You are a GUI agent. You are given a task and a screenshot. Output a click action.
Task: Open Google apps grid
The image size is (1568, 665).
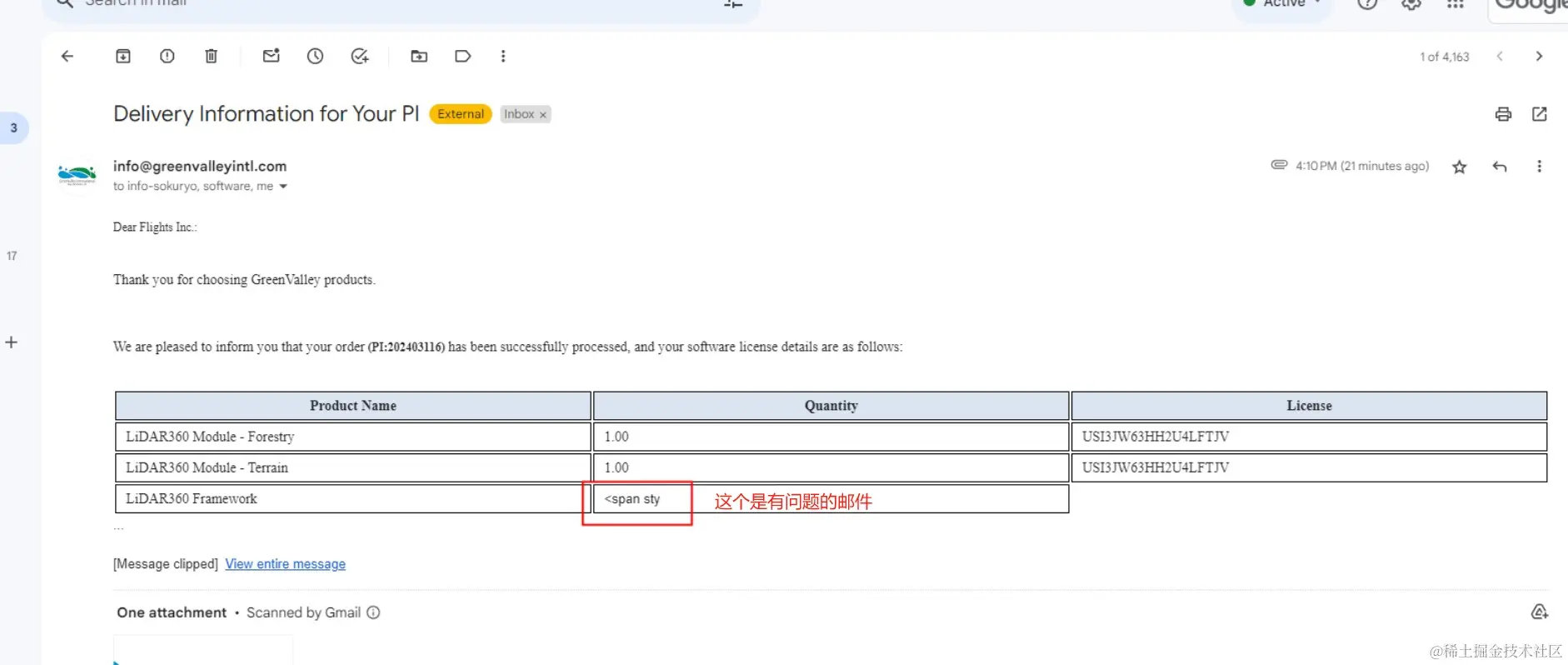[1456, 3]
